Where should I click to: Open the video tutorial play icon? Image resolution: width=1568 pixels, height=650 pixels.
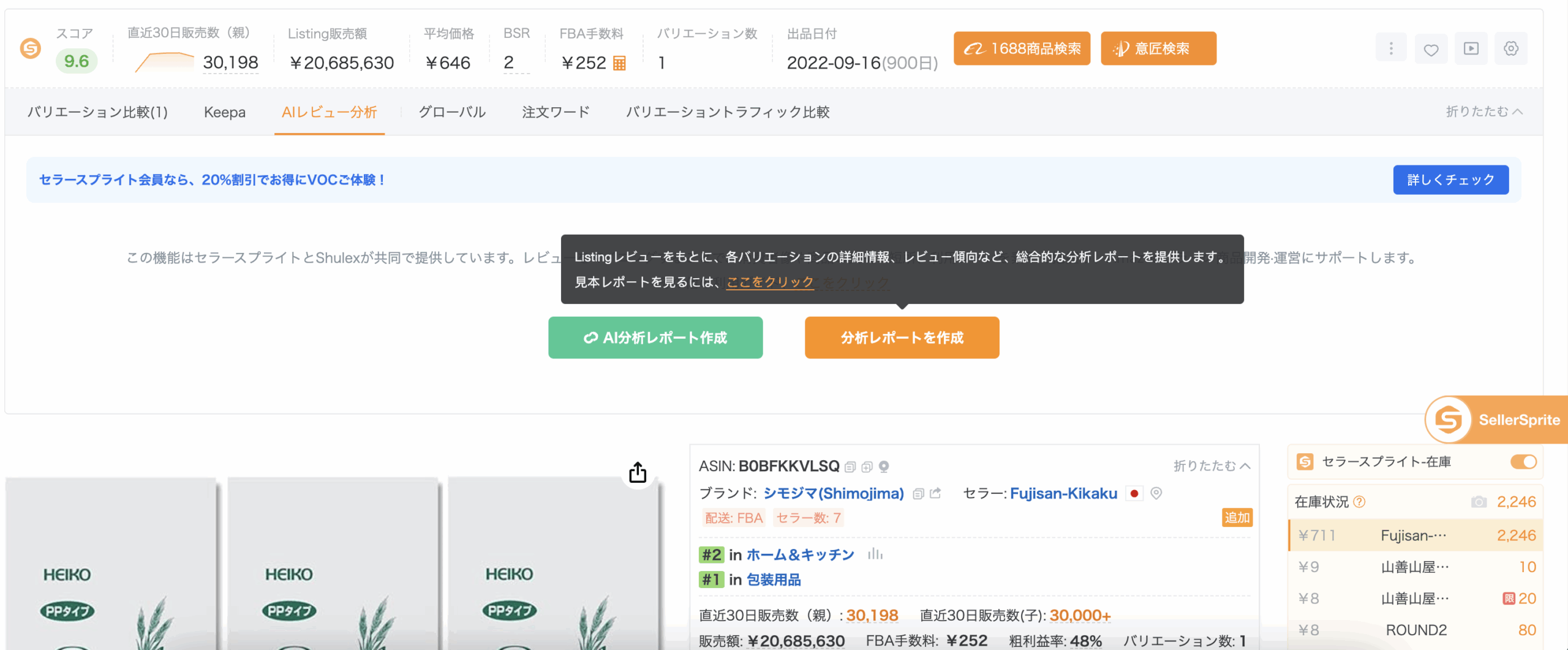tap(1471, 48)
